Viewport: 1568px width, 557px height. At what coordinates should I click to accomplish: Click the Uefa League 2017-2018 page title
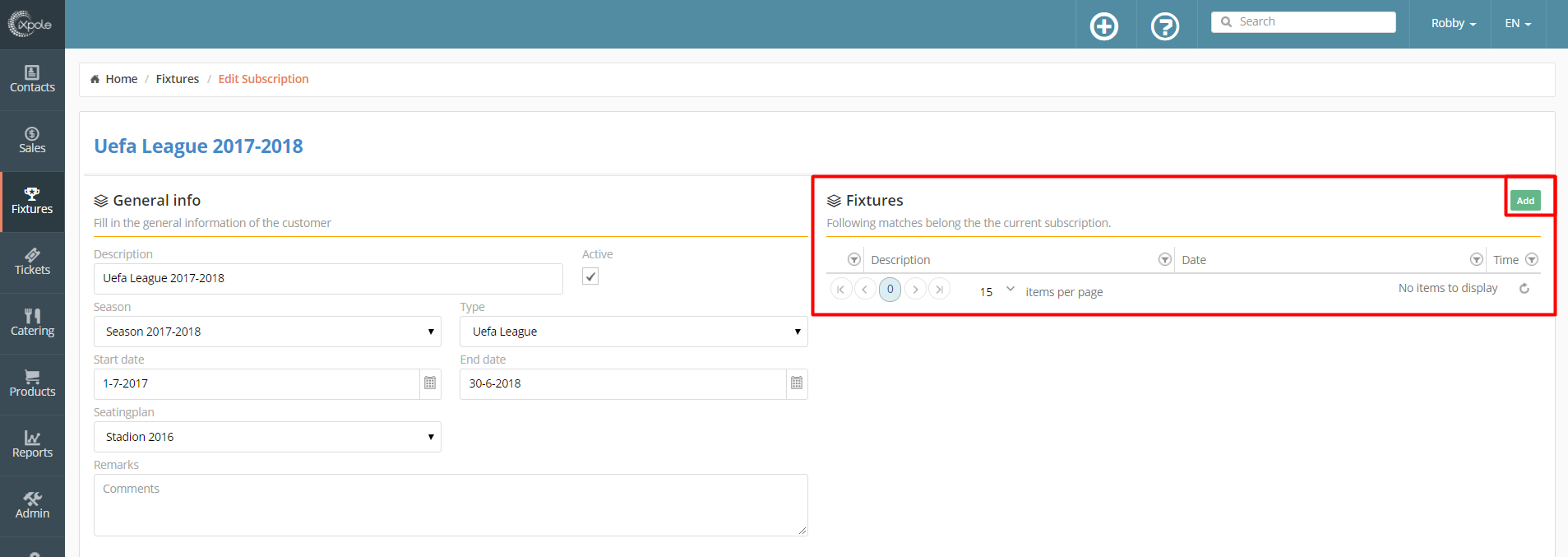coord(198,146)
